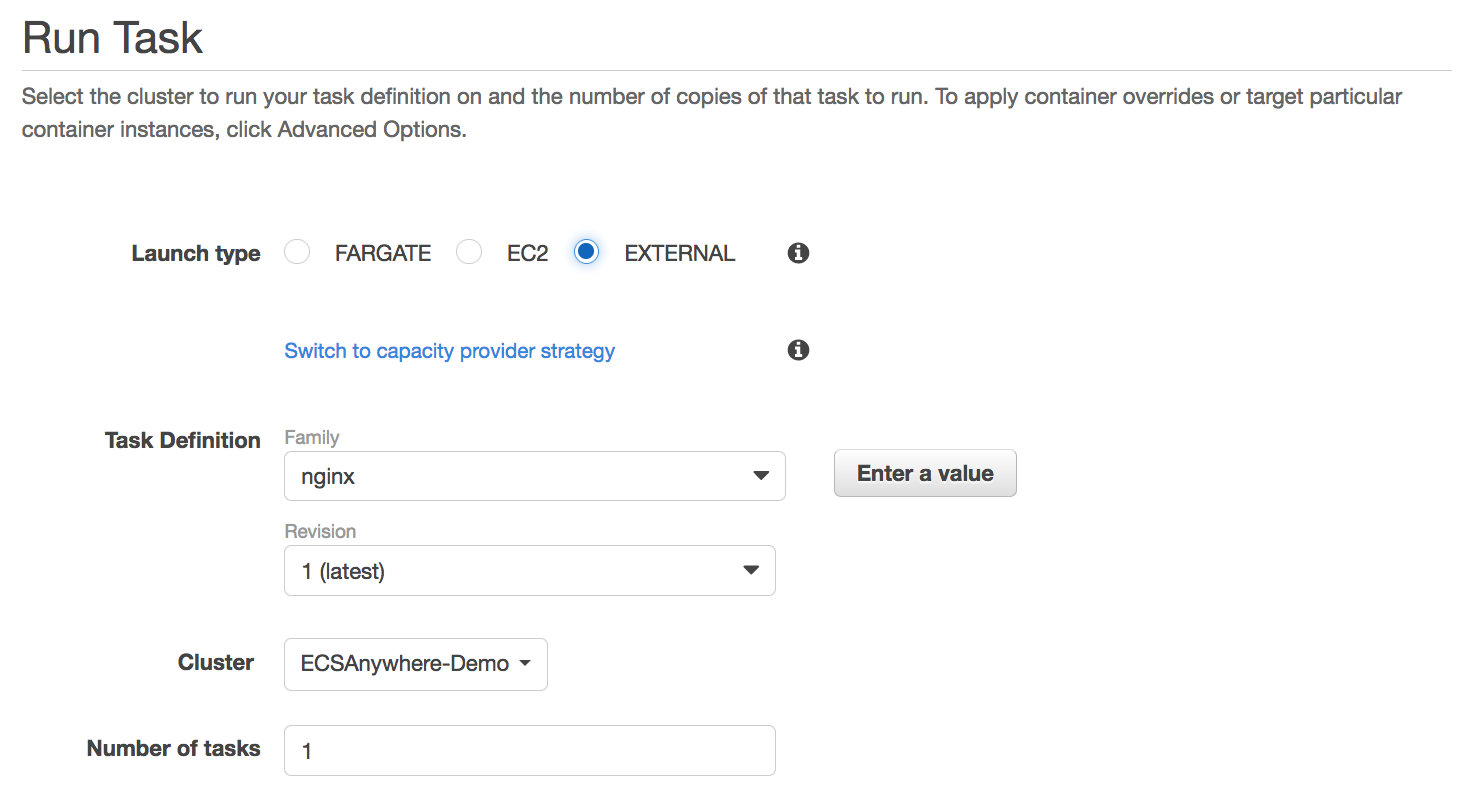Open the Revision dropdown showing 1 (latest)
1469x801 pixels.
tap(530, 570)
